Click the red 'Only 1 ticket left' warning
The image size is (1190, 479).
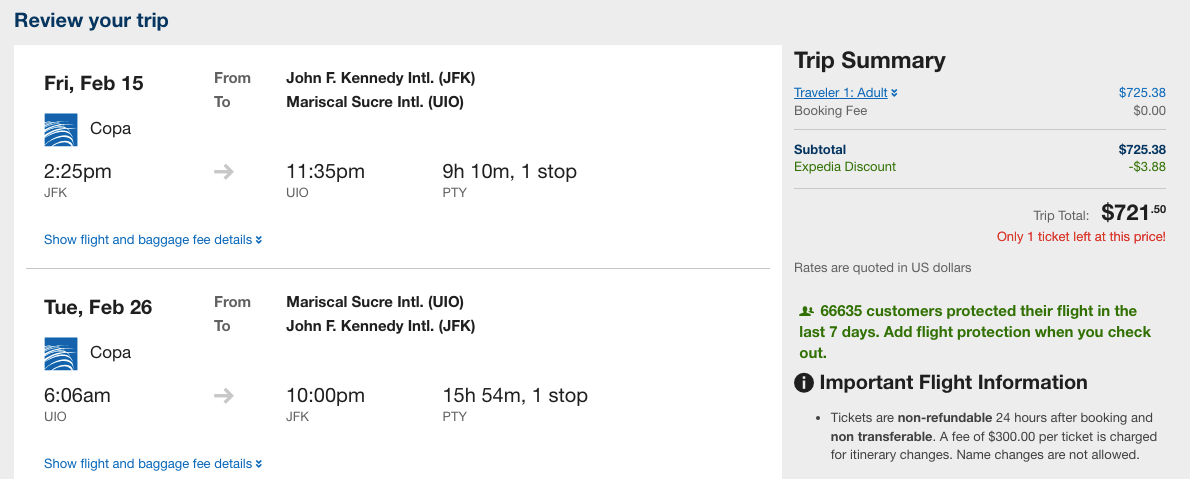(1081, 237)
